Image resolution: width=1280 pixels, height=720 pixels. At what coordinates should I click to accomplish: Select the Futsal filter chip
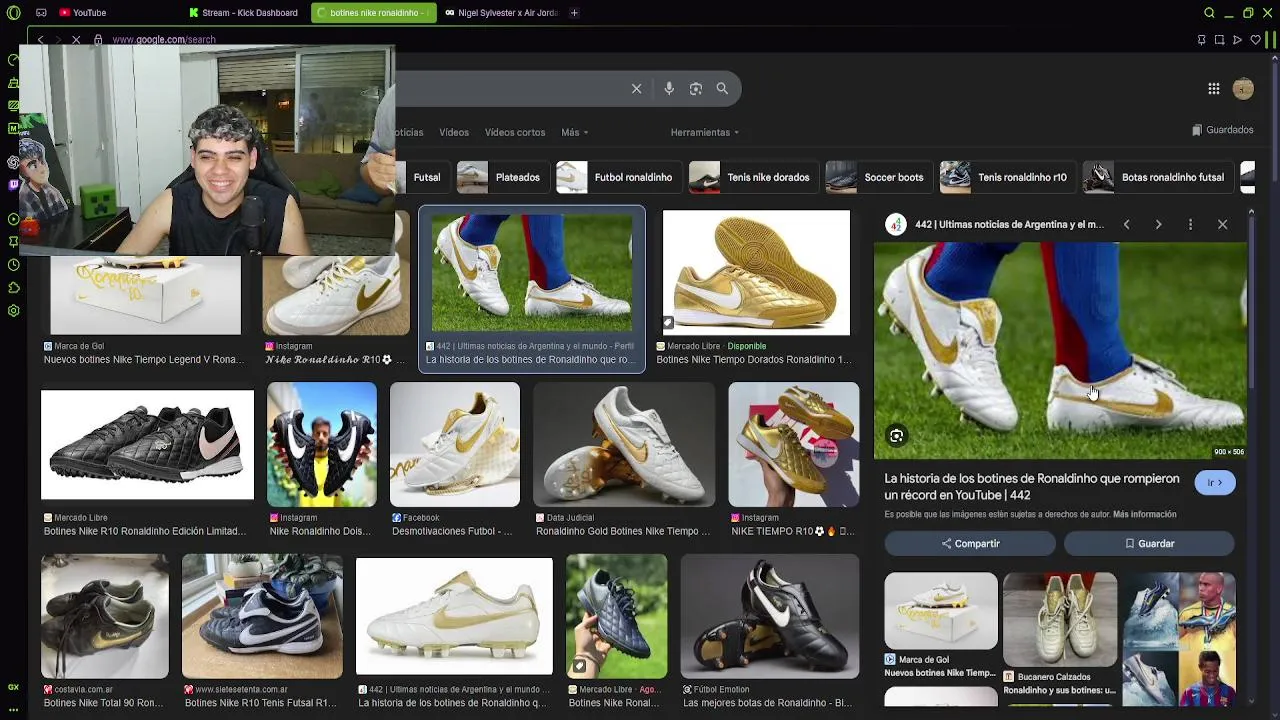pos(426,177)
